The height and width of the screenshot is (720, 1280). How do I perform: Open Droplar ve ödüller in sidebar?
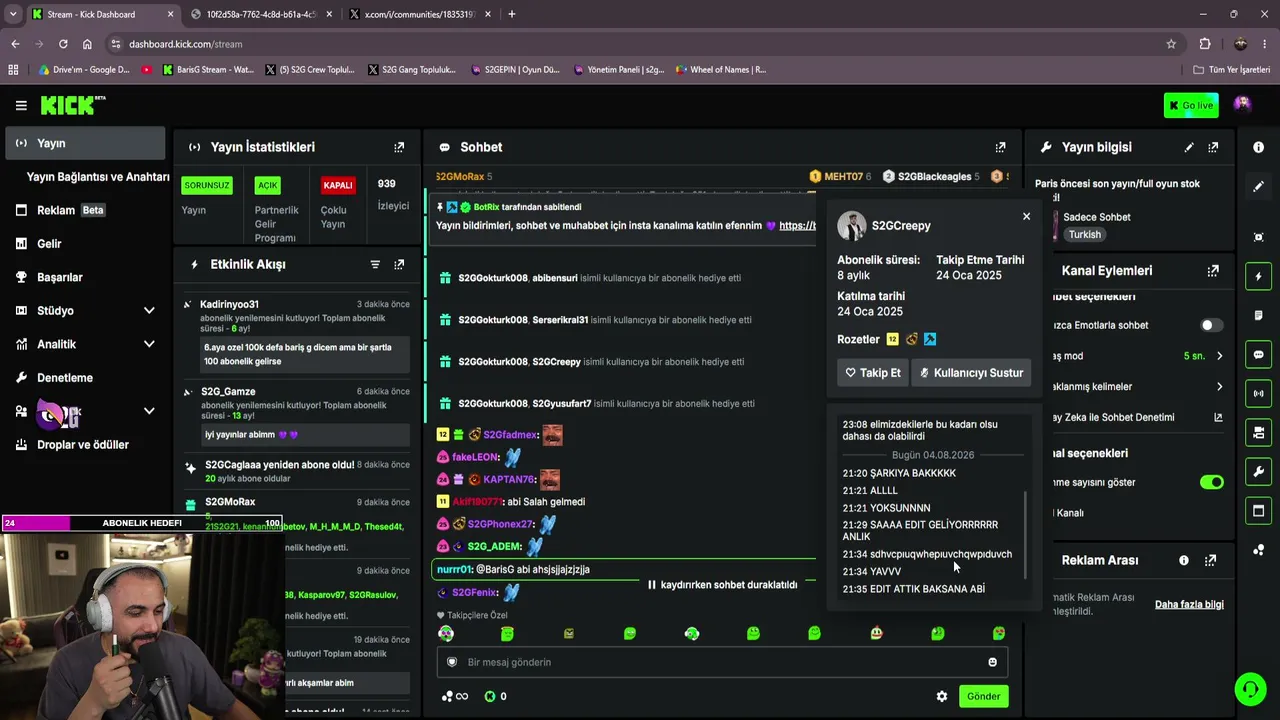[x=85, y=444]
